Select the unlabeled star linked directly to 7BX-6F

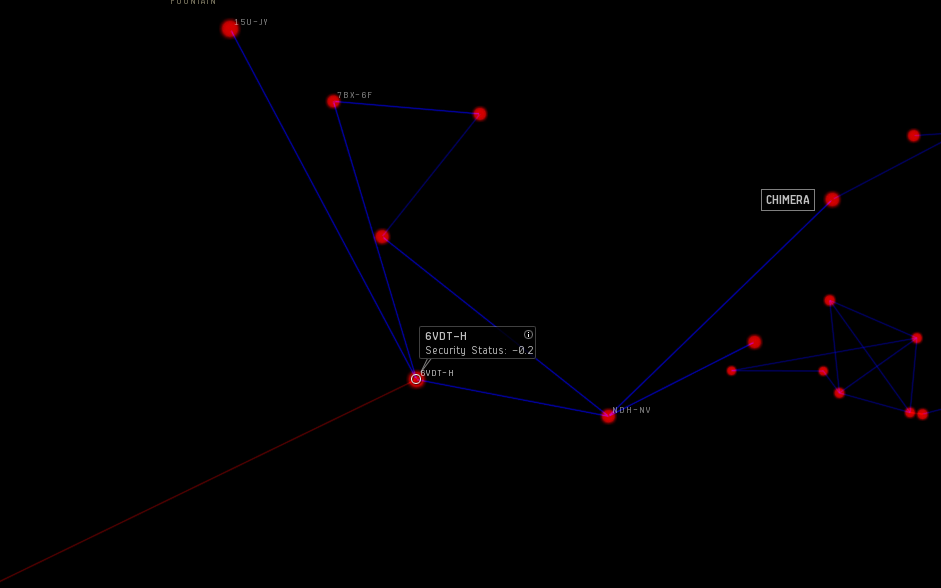[480, 113]
